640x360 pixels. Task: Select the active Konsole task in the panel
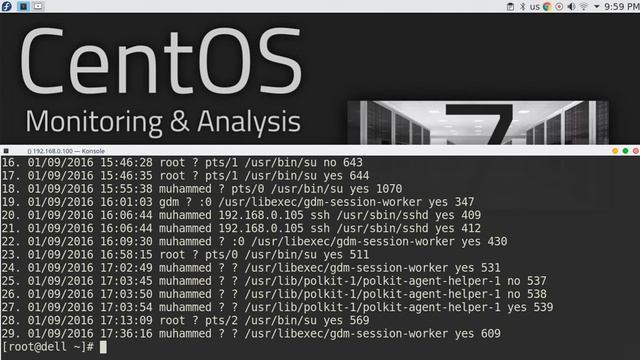24,6
